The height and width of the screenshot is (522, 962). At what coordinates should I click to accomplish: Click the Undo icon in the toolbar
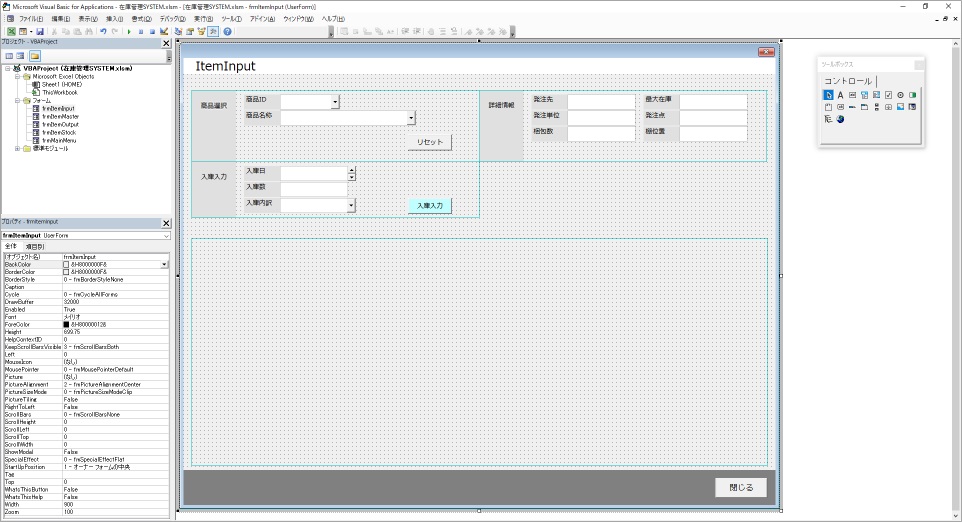103,31
